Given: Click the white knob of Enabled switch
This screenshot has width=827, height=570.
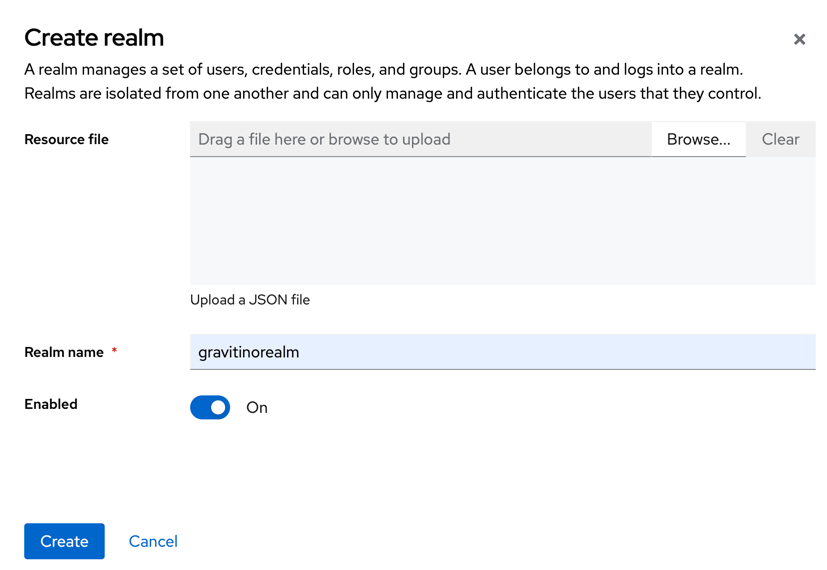Looking at the screenshot, I should (x=218, y=407).
